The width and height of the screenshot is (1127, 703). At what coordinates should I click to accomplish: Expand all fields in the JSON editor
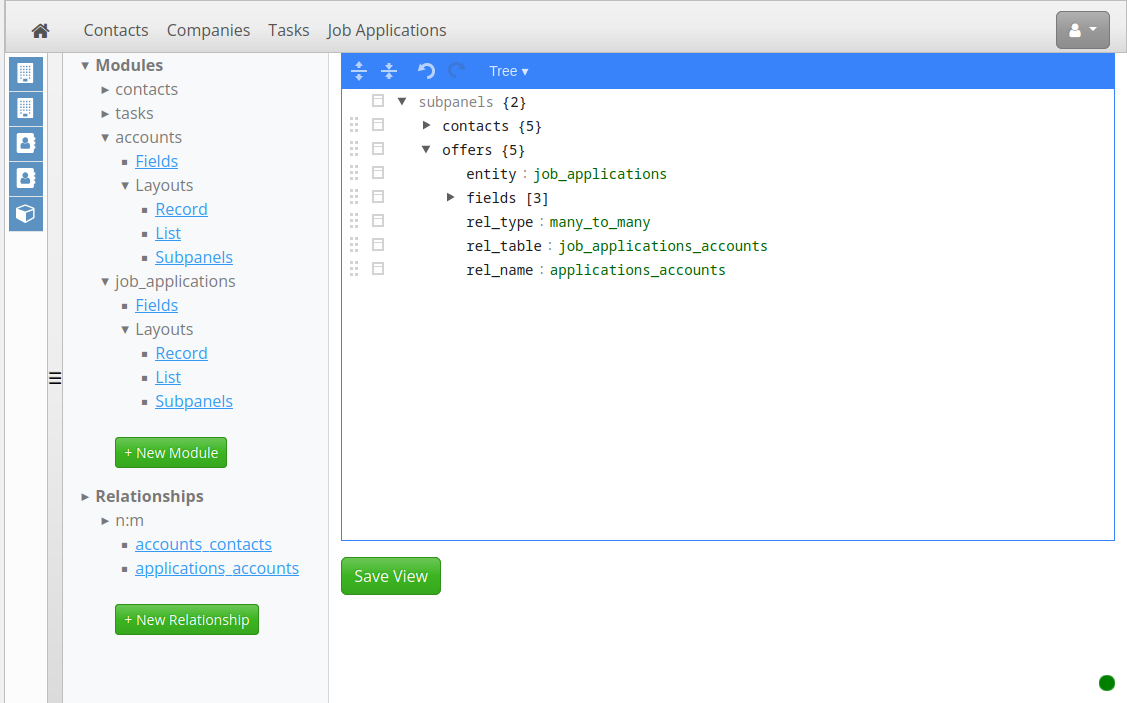(359, 71)
